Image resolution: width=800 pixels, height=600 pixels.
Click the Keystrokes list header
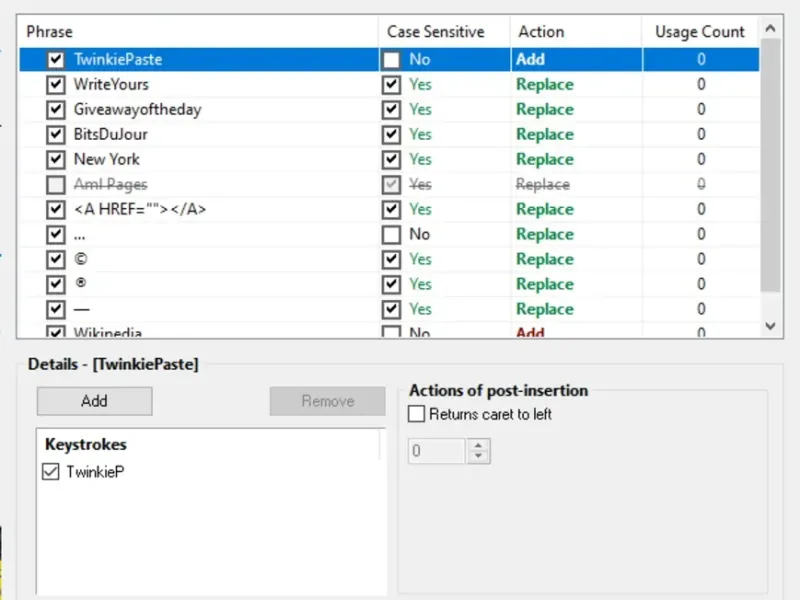(86, 444)
